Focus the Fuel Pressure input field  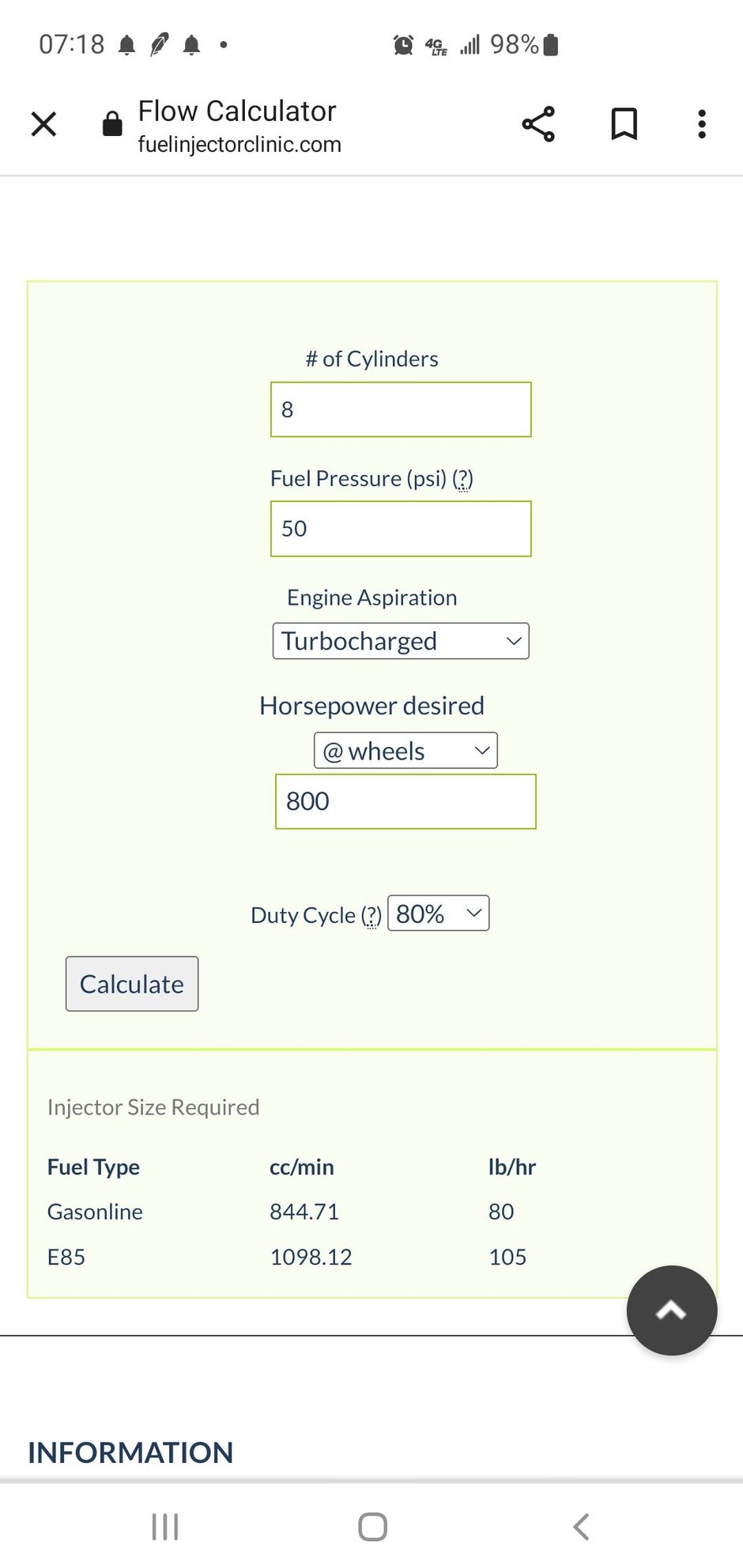click(401, 529)
